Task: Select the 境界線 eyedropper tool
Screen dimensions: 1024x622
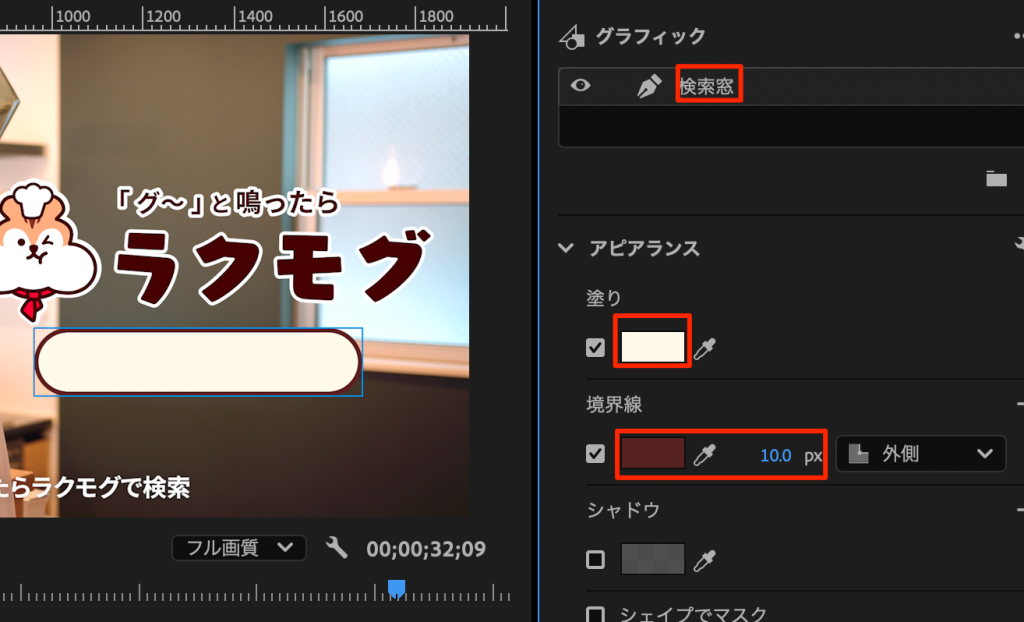Action: point(705,455)
